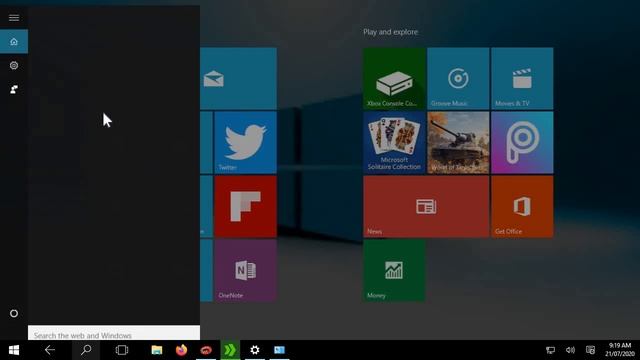The width and height of the screenshot is (640, 360).
Task: Open the News tile
Action: coord(426,207)
